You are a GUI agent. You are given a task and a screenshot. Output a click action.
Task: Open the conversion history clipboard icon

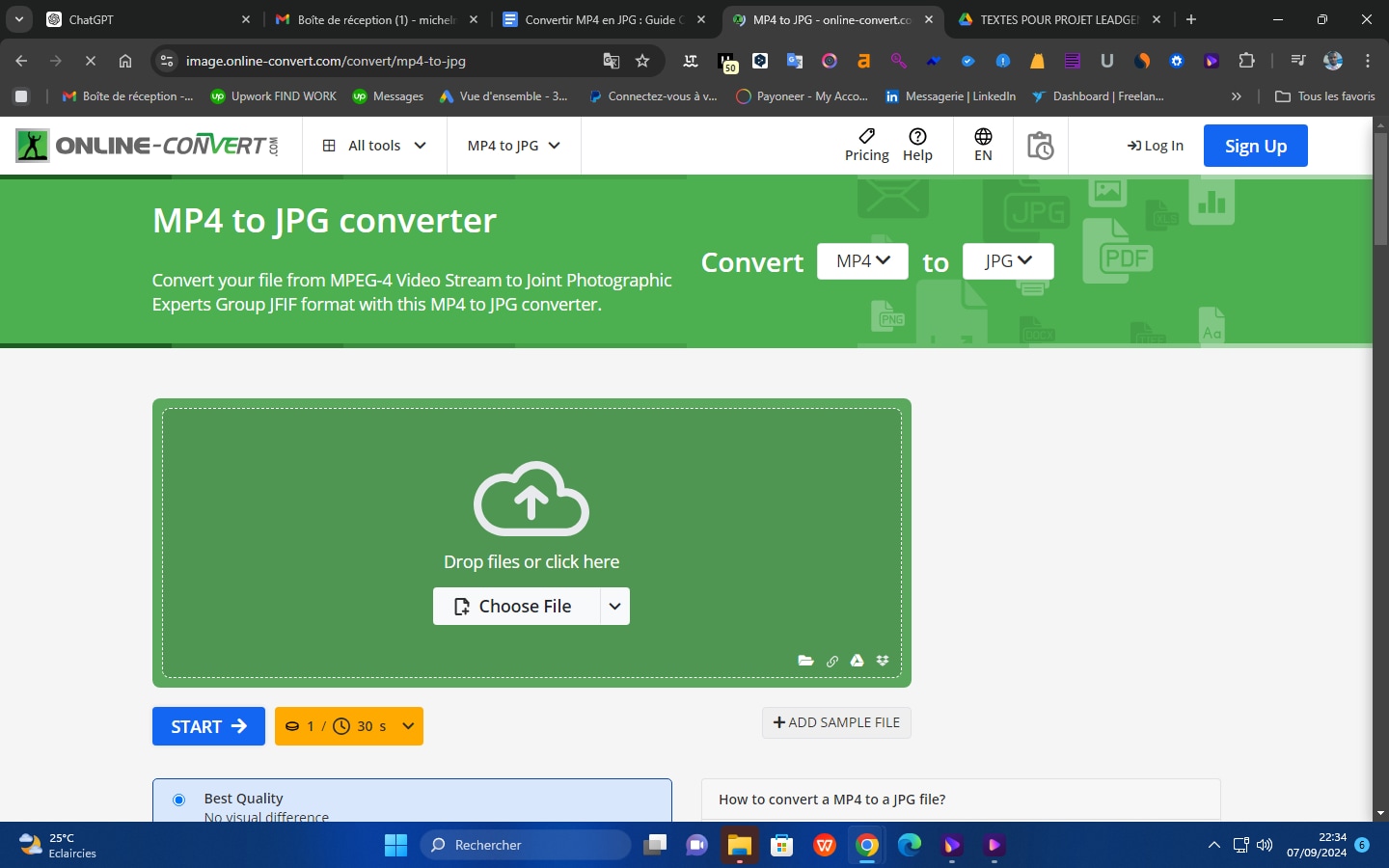(1040, 146)
